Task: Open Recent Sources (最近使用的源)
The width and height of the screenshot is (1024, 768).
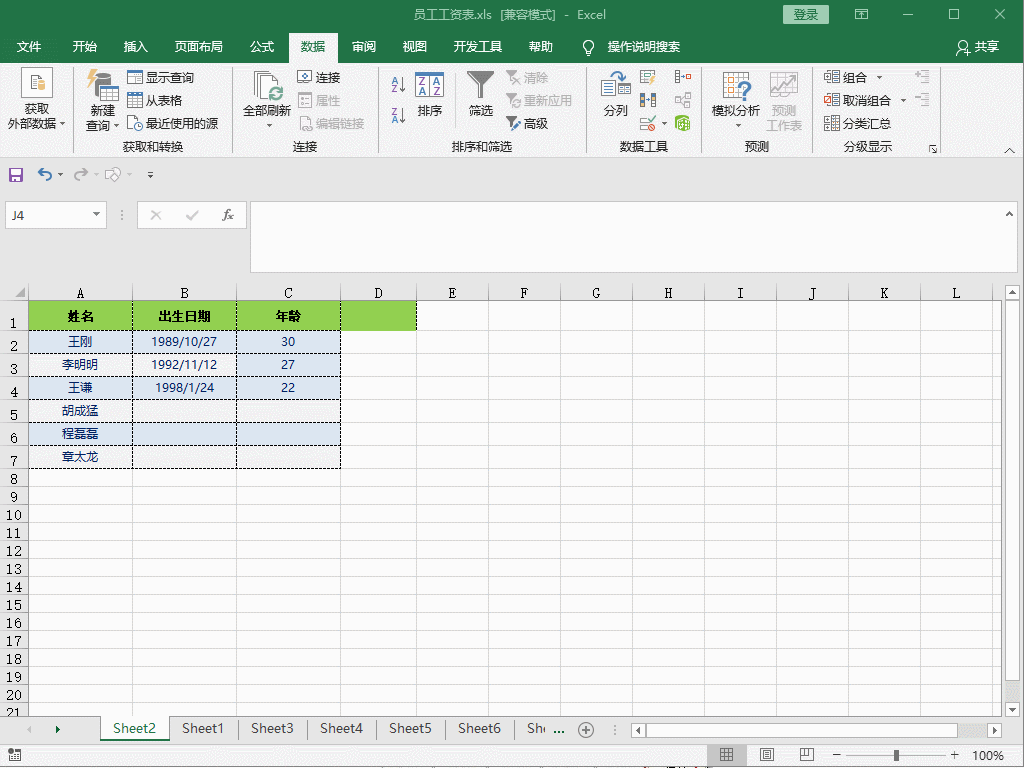Action: 172,123
